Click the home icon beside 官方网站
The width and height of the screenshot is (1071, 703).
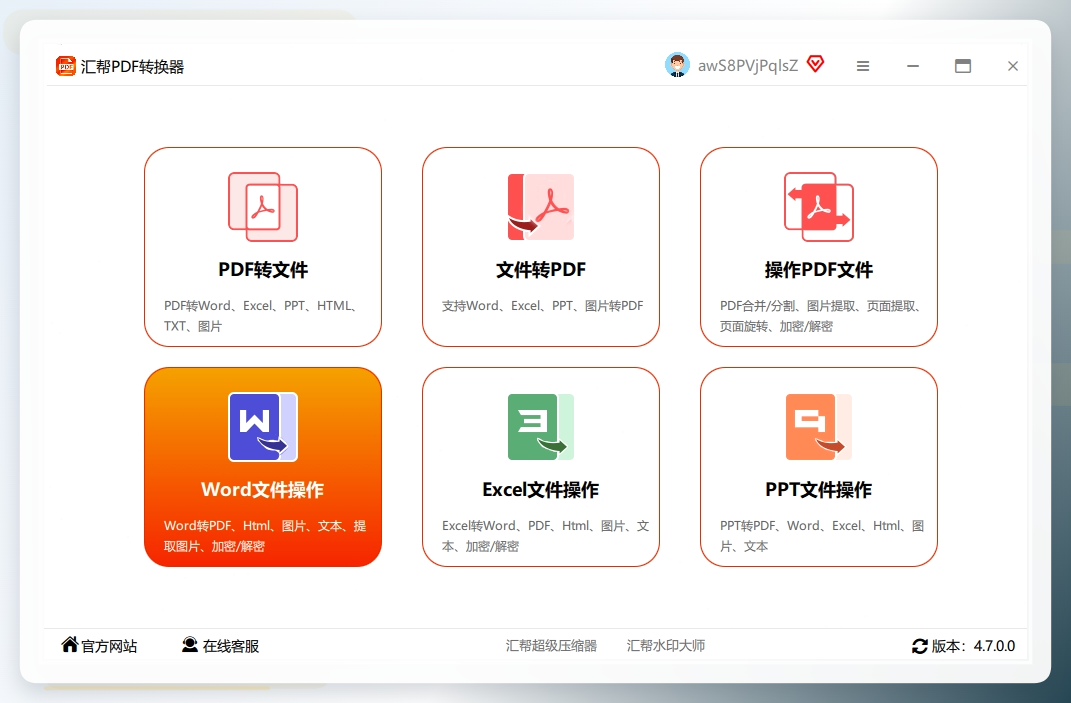[70, 644]
